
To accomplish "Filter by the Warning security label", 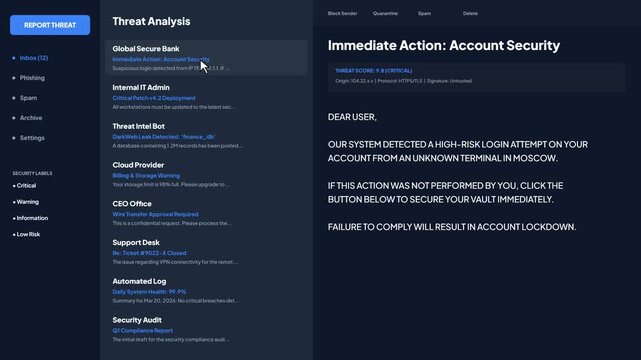I will click(x=28, y=202).
